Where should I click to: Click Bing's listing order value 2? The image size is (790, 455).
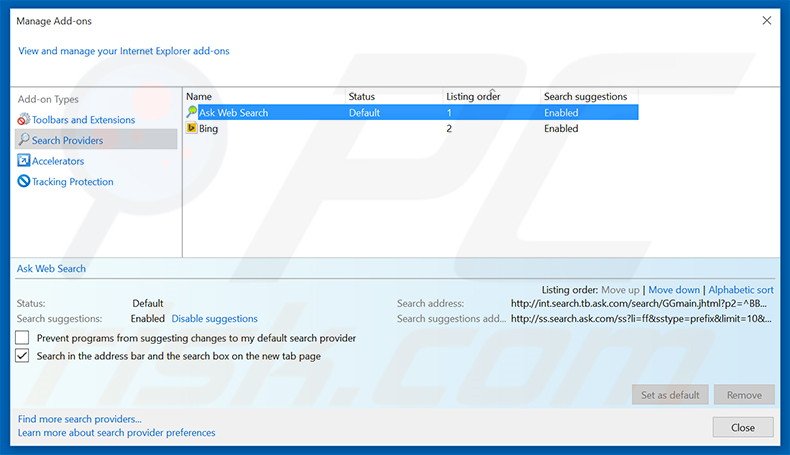[449, 128]
